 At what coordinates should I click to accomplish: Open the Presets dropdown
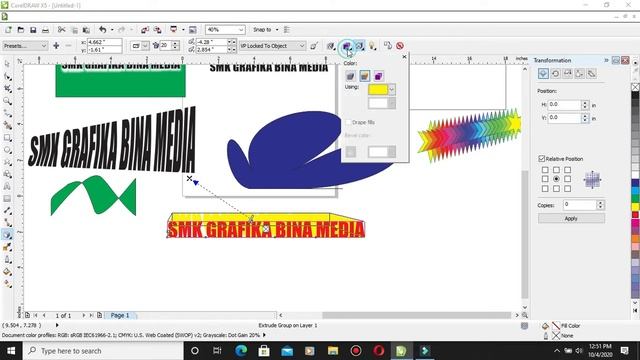click(x=25, y=46)
